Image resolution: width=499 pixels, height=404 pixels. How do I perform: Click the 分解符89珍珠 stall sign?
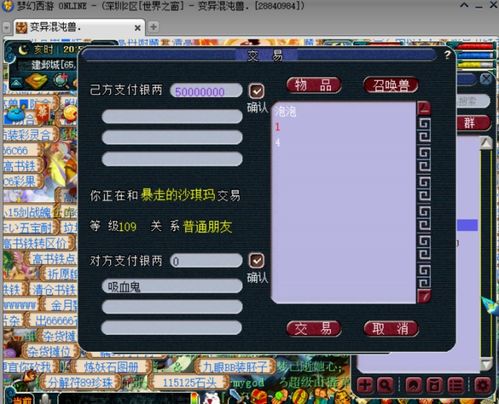(79, 382)
